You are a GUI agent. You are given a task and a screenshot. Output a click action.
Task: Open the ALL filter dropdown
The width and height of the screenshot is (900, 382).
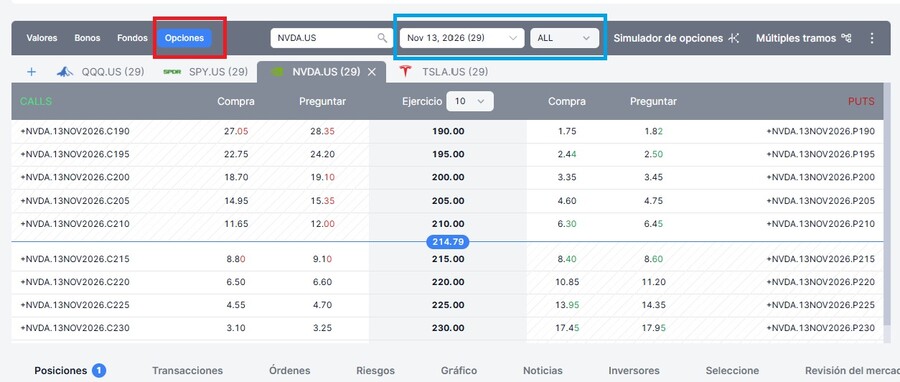[x=565, y=38]
